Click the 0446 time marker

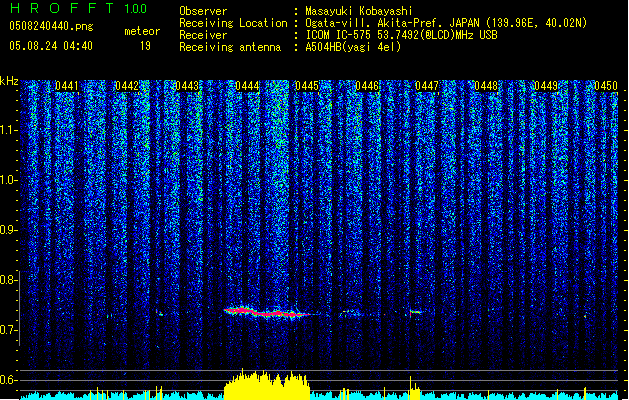[367, 86]
